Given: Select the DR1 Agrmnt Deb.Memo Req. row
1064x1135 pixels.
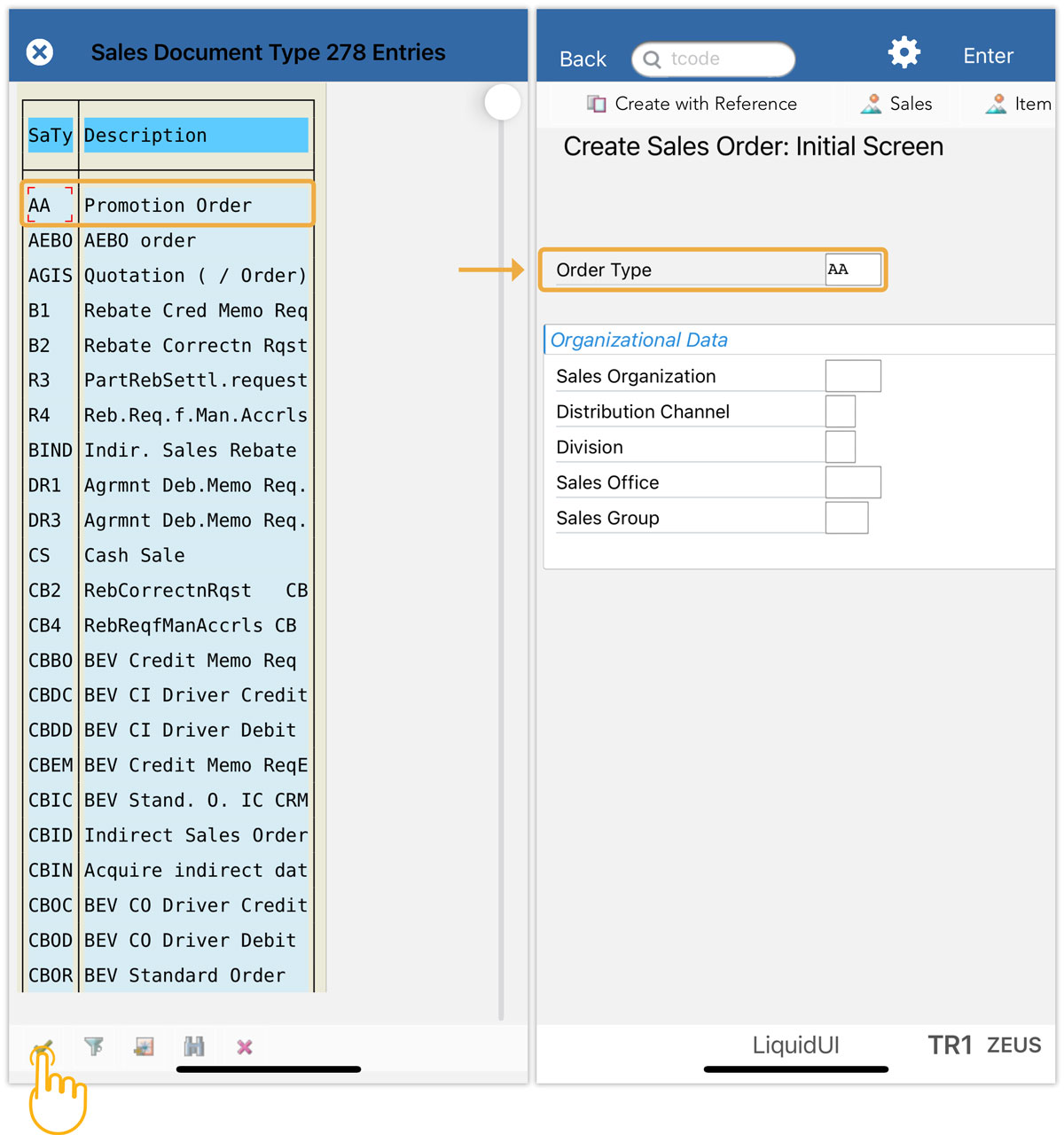Looking at the screenshot, I should 168,485.
